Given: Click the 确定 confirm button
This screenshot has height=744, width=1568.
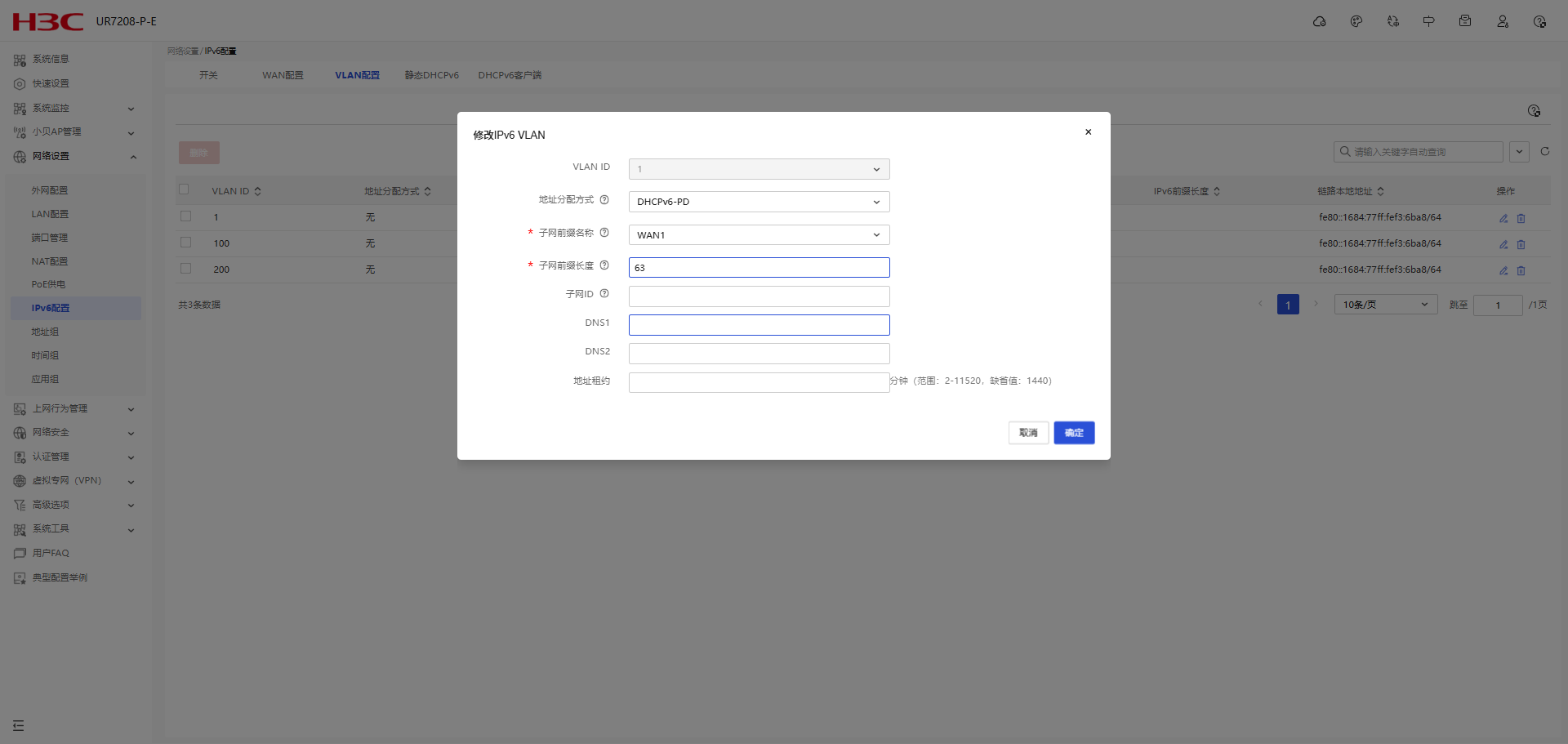Looking at the screenshot, I should [1073, 433].
